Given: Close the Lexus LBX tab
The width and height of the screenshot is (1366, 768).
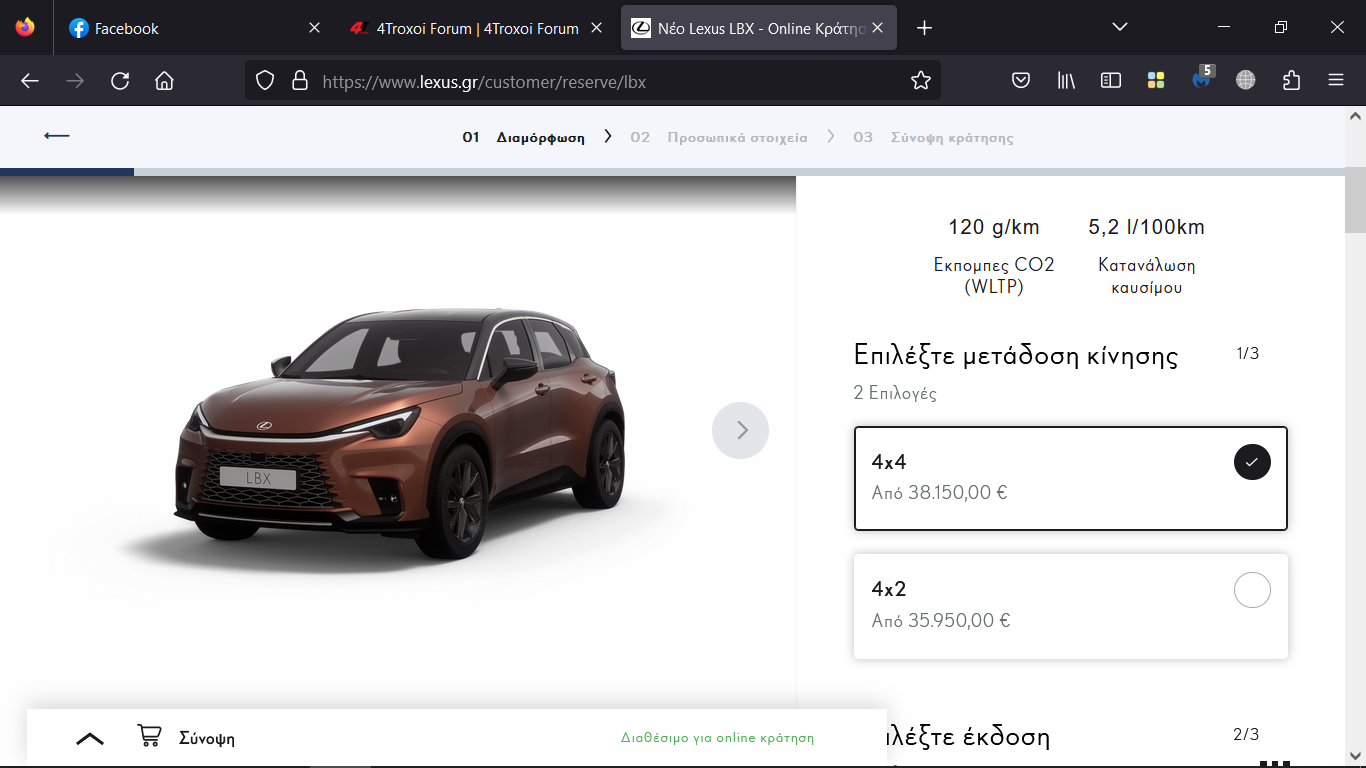Looking at the screenshot, I should [878, 28].
